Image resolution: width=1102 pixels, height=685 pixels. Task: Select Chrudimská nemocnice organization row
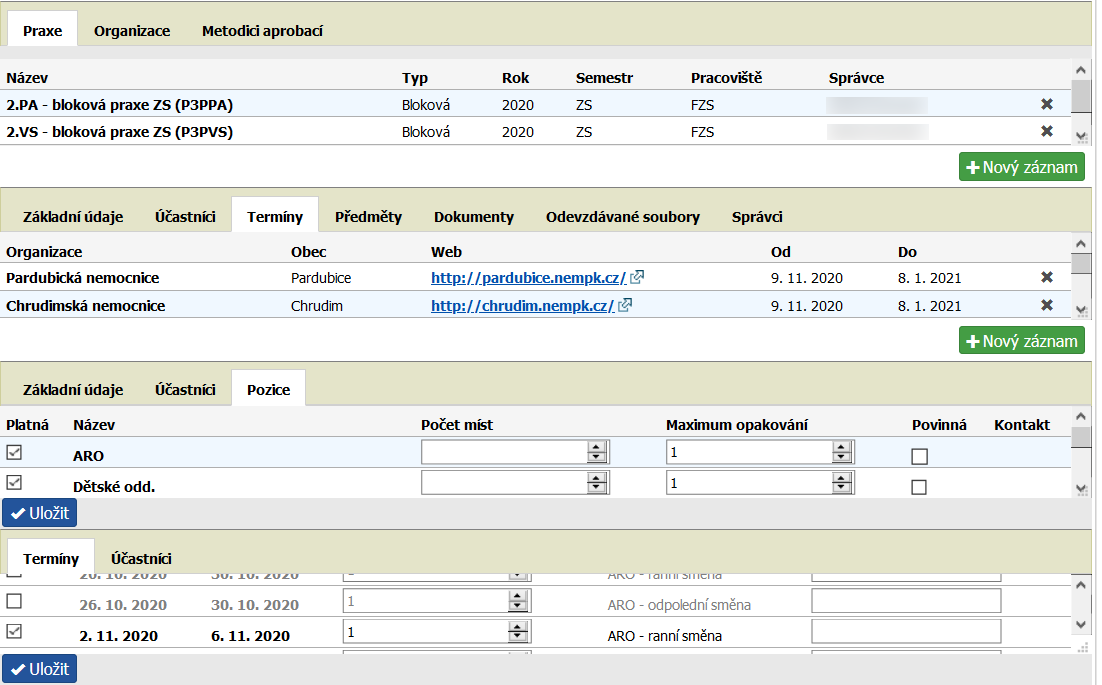pos(535,305)
